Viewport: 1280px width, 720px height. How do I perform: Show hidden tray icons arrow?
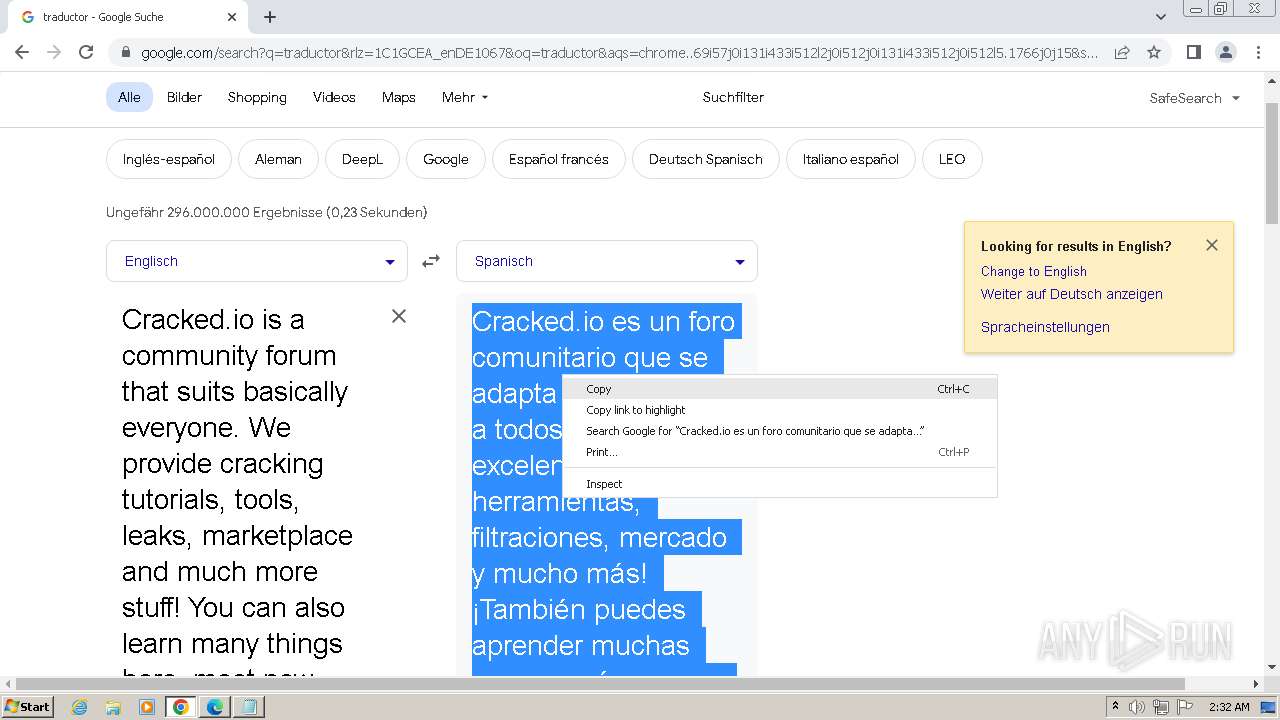pyautogui.click(x=1115, y=706)
